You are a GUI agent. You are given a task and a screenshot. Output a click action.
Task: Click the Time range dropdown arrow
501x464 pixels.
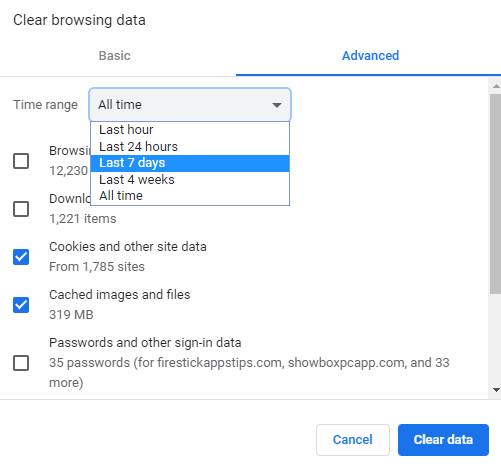(277, 105)
